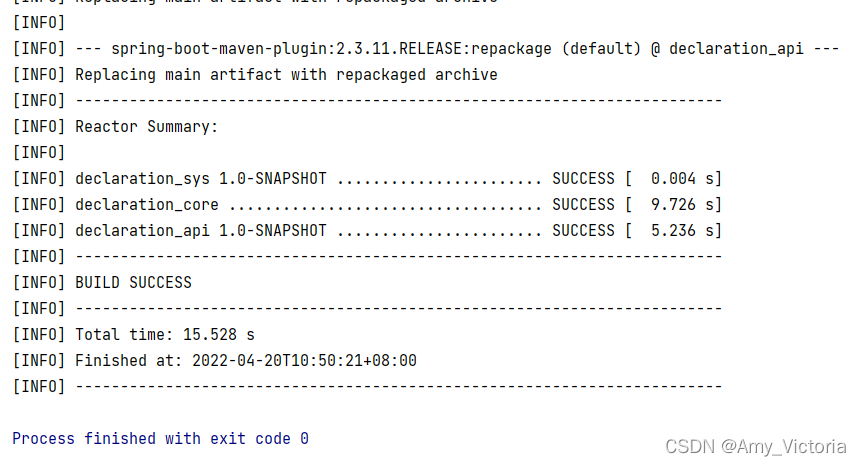Click the declaration_sys 1.0-SNAPSHOT entry
Viewport: 861px width, 466px height.
pos(201,179)
